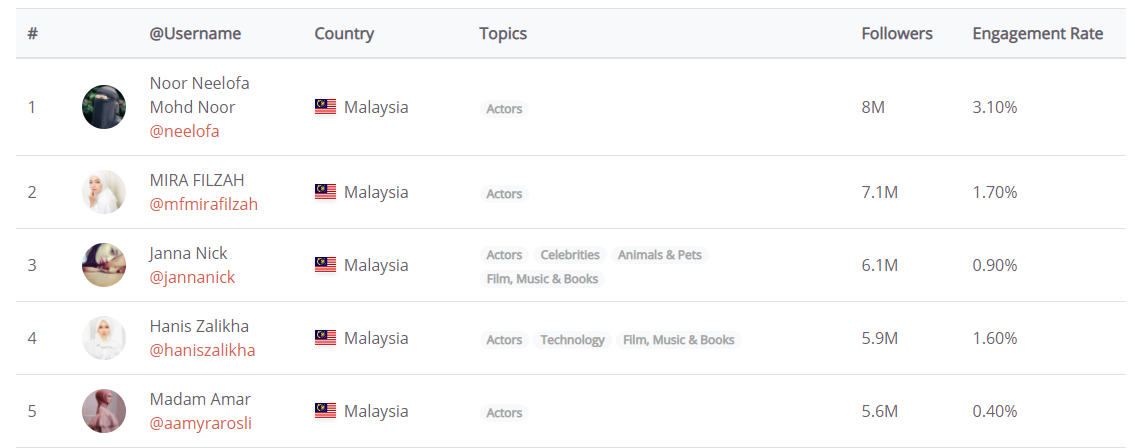Screen dimensions: 1135x448
Task: Open the @haniszalikha username link
Action: coord(202,350)
